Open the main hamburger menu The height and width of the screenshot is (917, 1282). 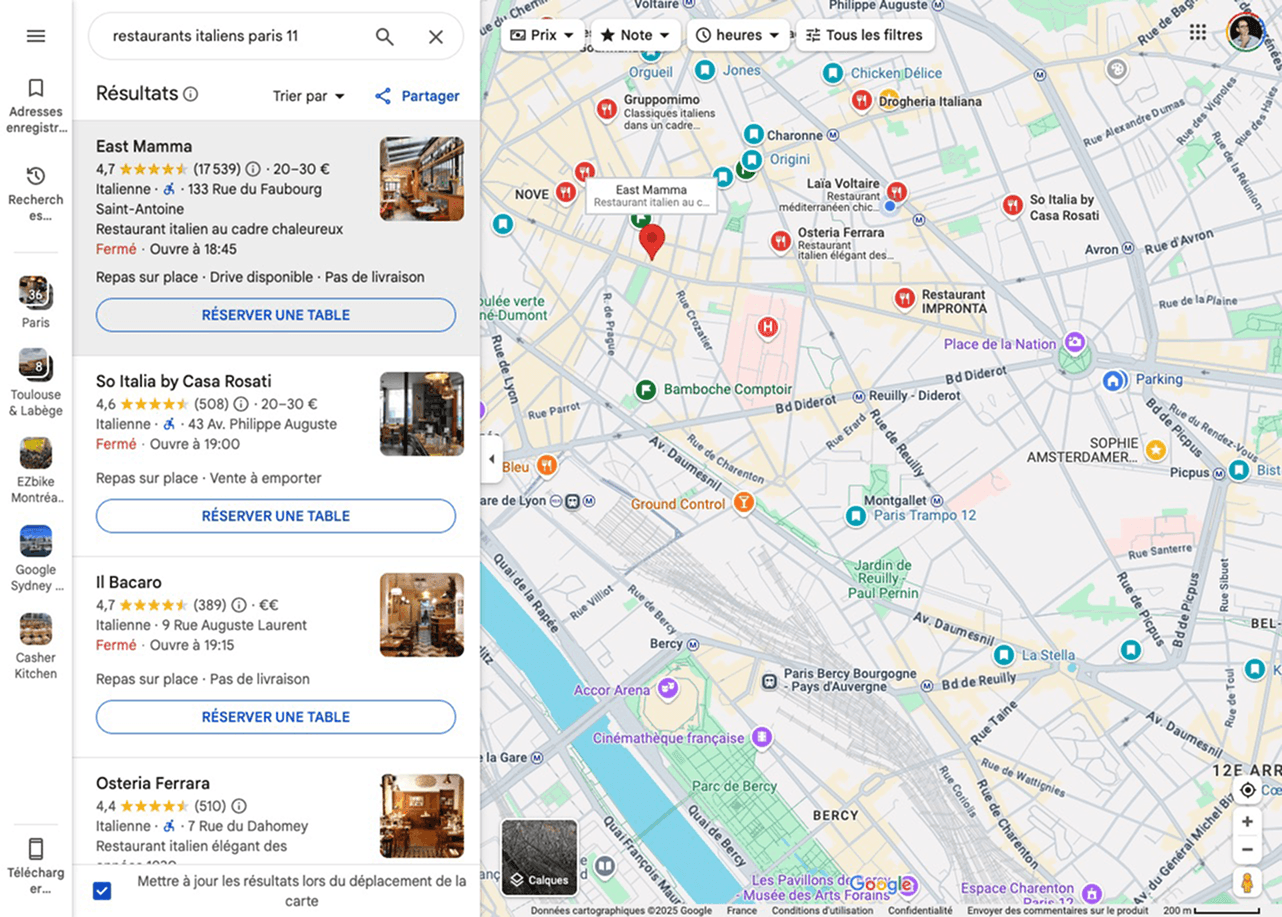pyautogui.click(x=35, y=35)
